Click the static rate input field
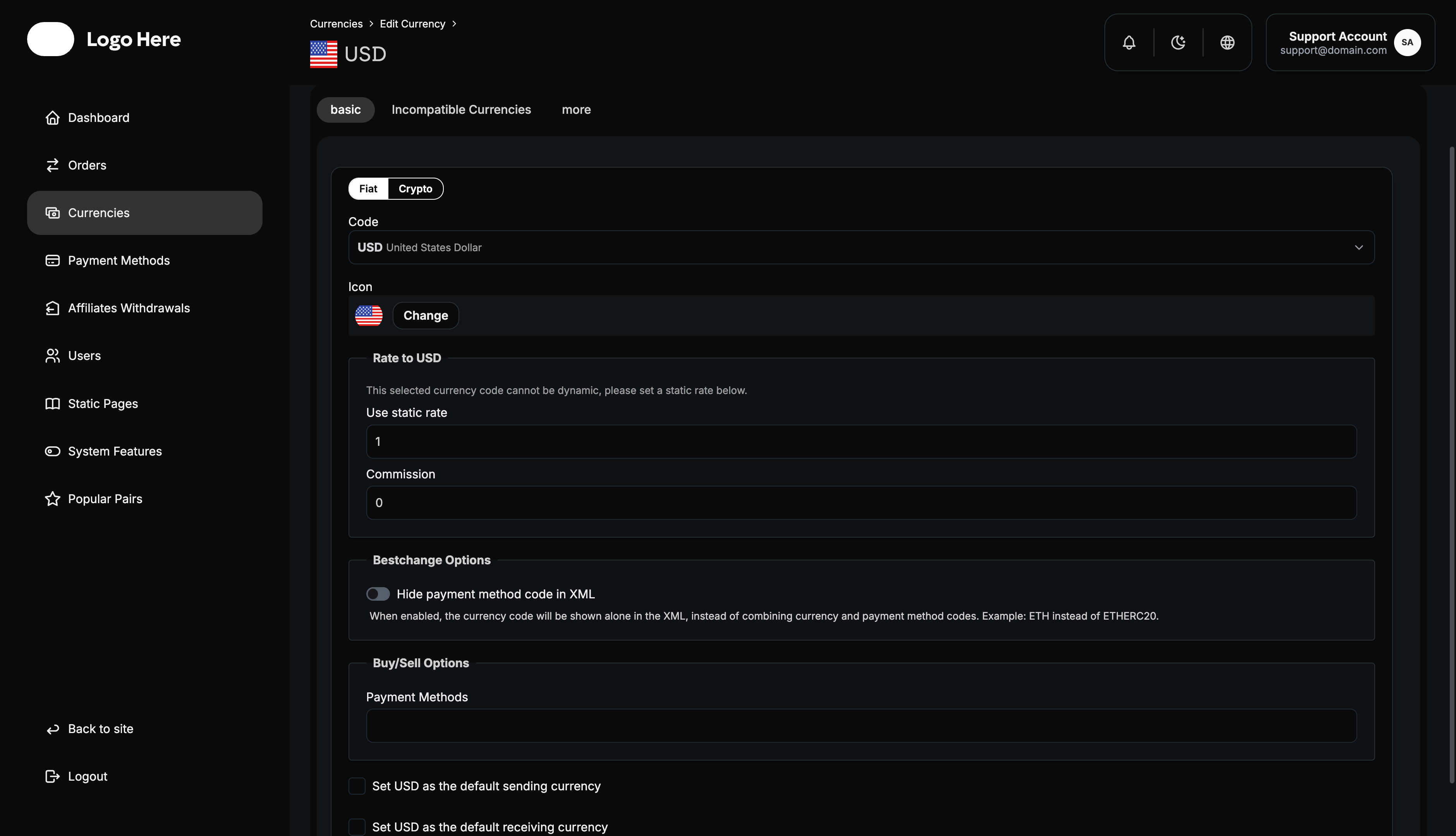Viewport: 1456px width, 836px height. (x=861, y=441)
